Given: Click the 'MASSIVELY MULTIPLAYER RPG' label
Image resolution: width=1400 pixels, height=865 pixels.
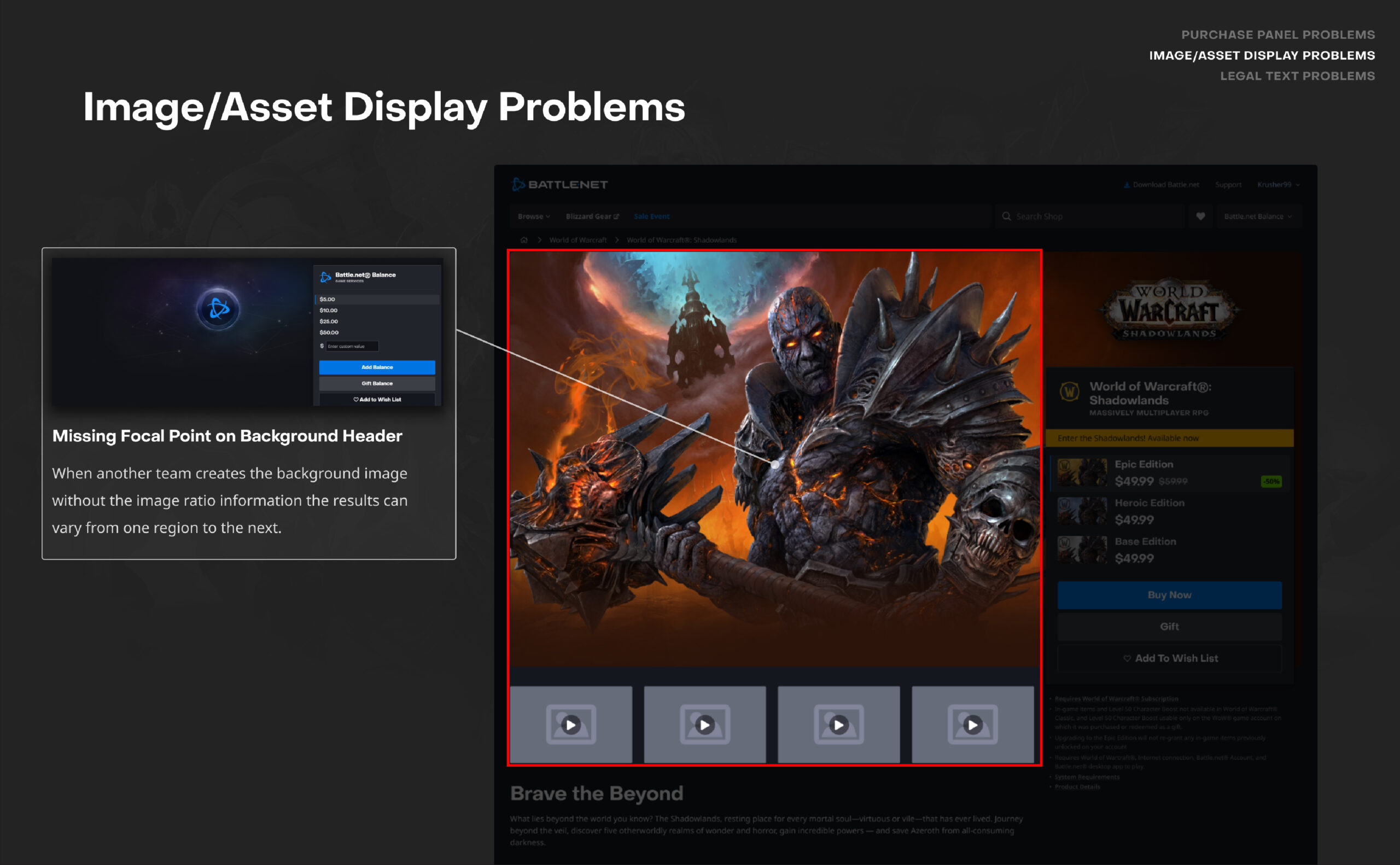Looking at the screenshot, I should point(1149,413).
